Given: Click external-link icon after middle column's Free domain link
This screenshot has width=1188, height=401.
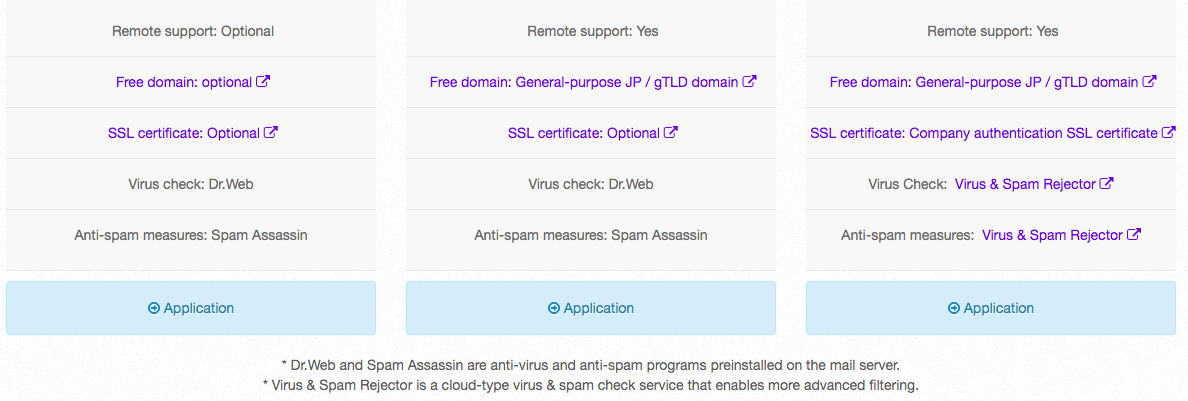Looking at the screenshot, I should pos(749,82).
